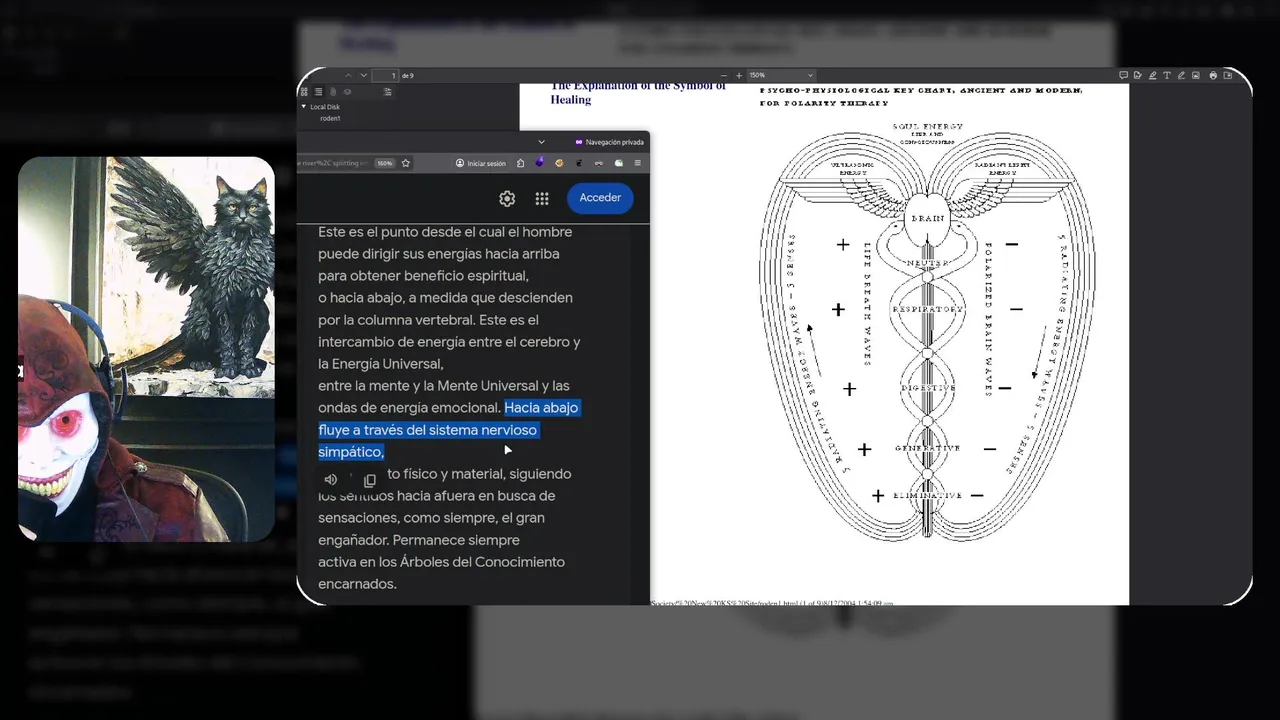Click the text 'engañador. Permanece siempre'

click(x=419, y=540)
